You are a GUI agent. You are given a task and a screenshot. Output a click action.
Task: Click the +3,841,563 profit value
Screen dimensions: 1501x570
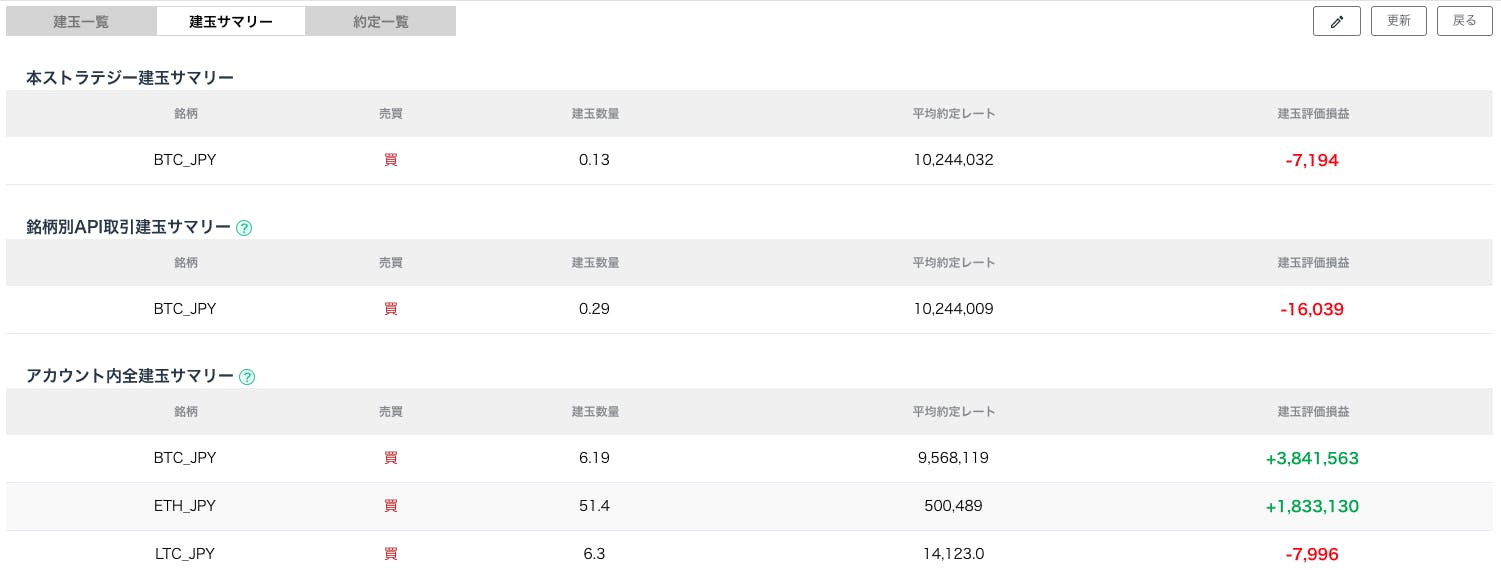(1312, 458)
